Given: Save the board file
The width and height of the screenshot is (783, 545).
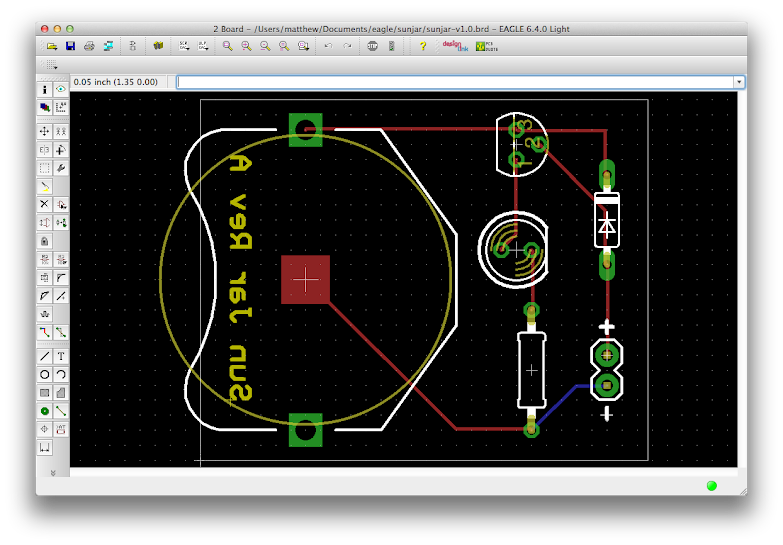Looking at the screenshot, I should [x=70, y=46].
